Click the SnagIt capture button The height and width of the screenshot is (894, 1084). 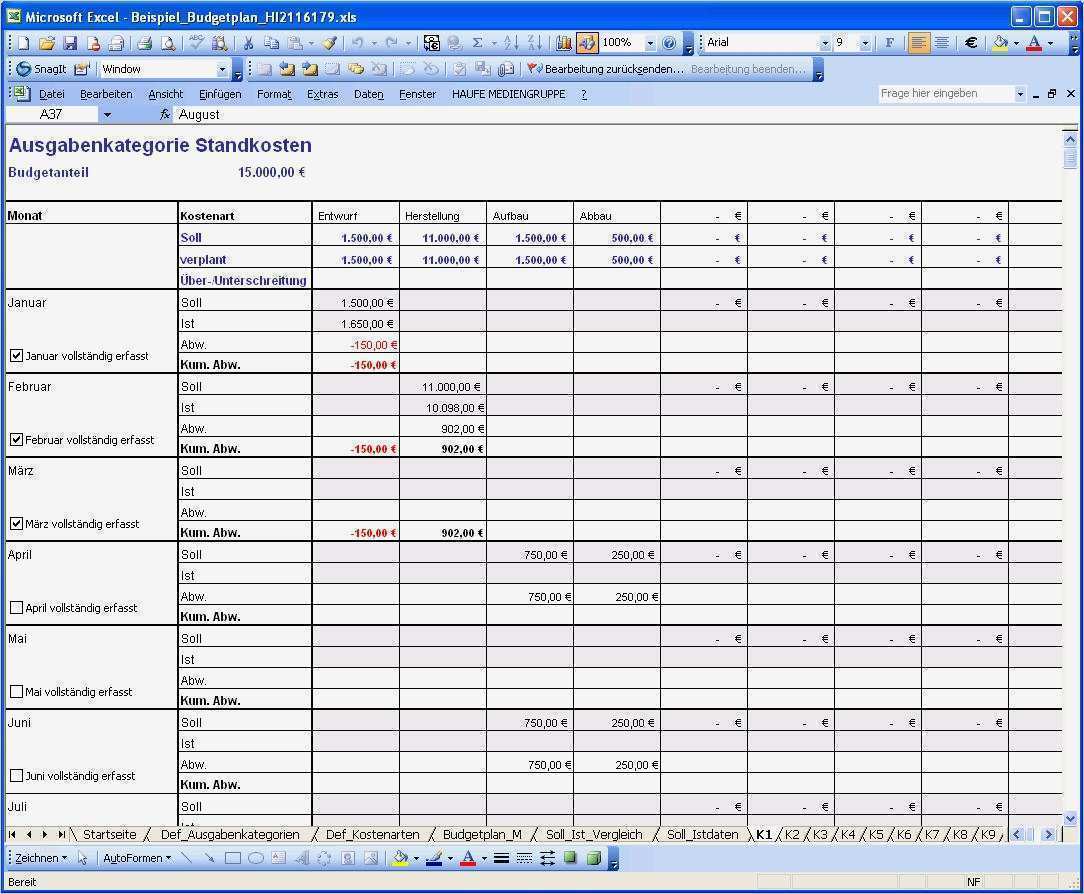41,69
